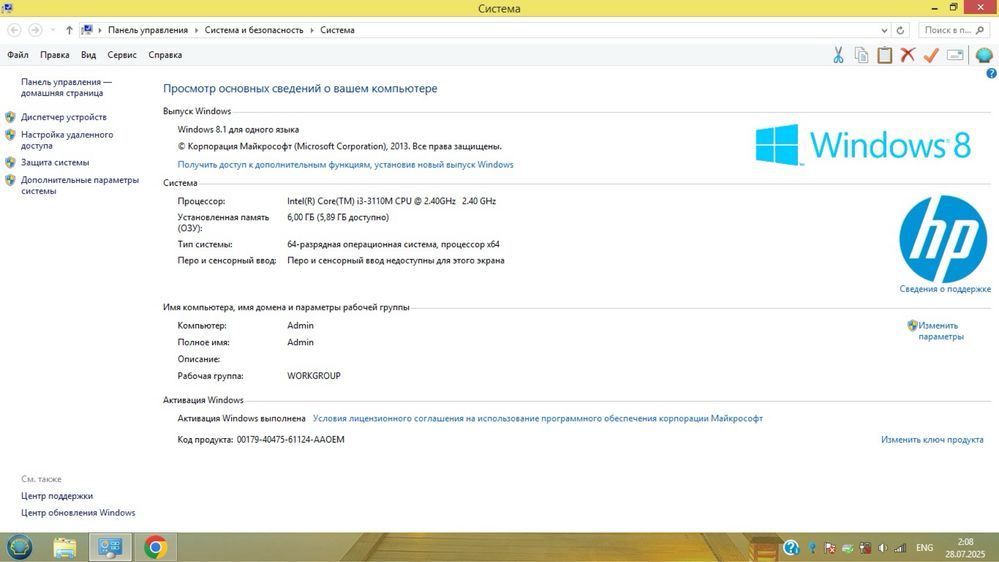The image size is (999, 562).
Task: Click the blue shell icon in toolbar
Action: [984, 55]
